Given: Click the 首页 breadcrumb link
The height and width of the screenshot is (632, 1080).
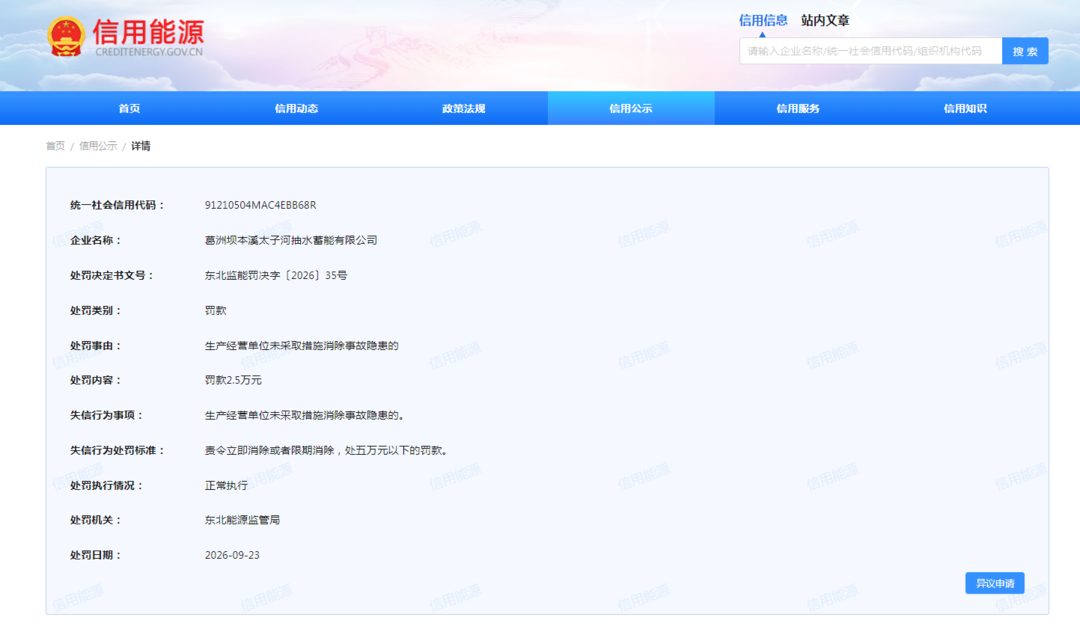Looking at the screenshot, I should 55,146.
